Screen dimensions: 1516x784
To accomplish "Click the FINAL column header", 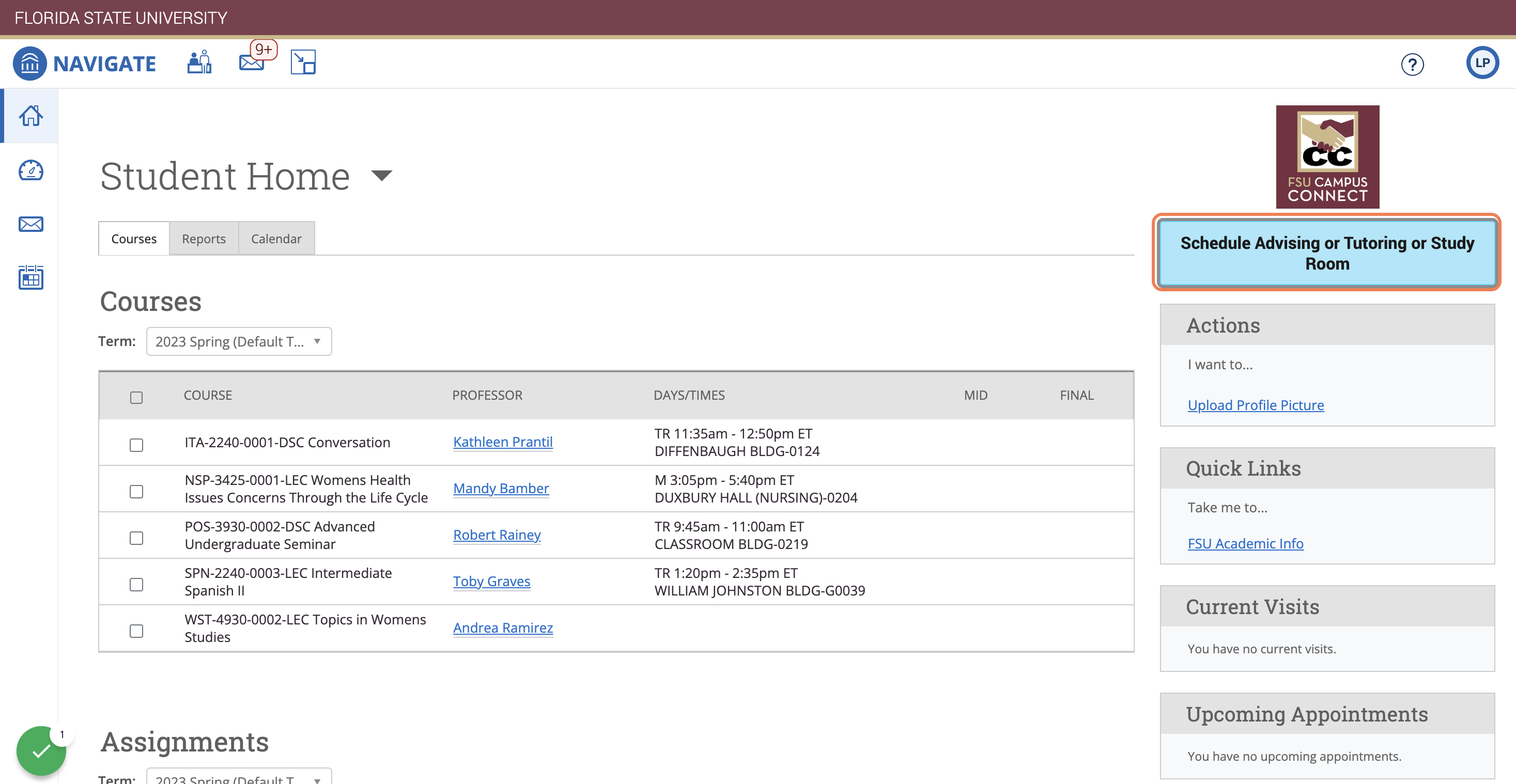I will pos(1076,396).
